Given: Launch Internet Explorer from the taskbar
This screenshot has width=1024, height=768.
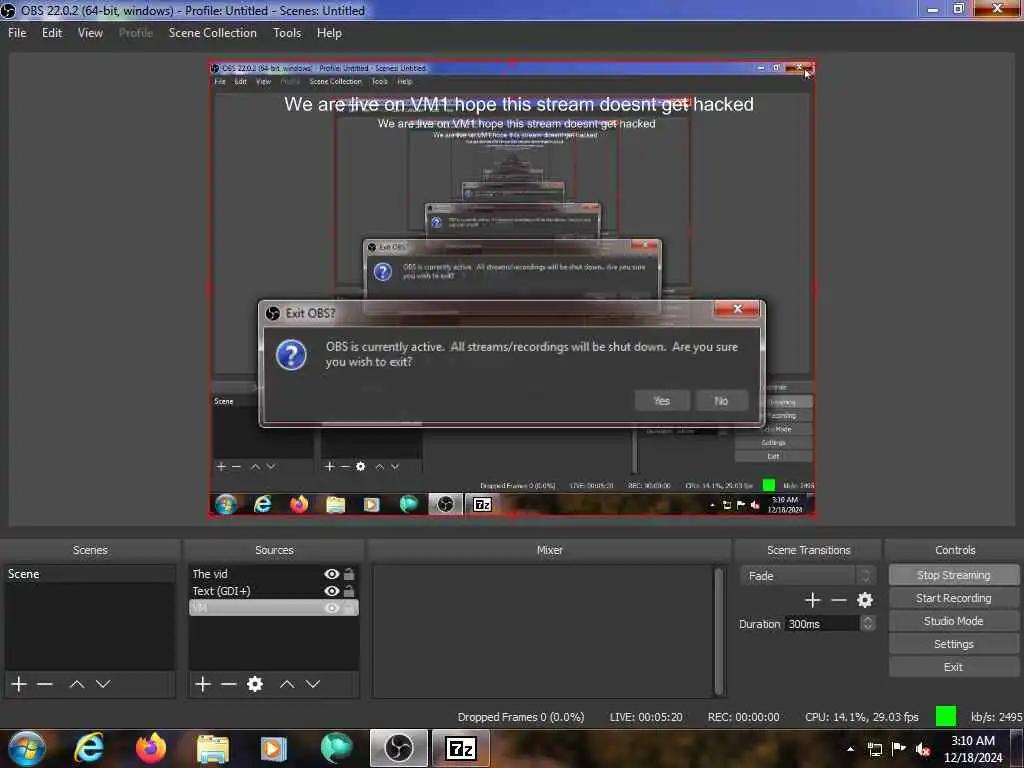Looking at the screenshot, I should click(89, 748).
